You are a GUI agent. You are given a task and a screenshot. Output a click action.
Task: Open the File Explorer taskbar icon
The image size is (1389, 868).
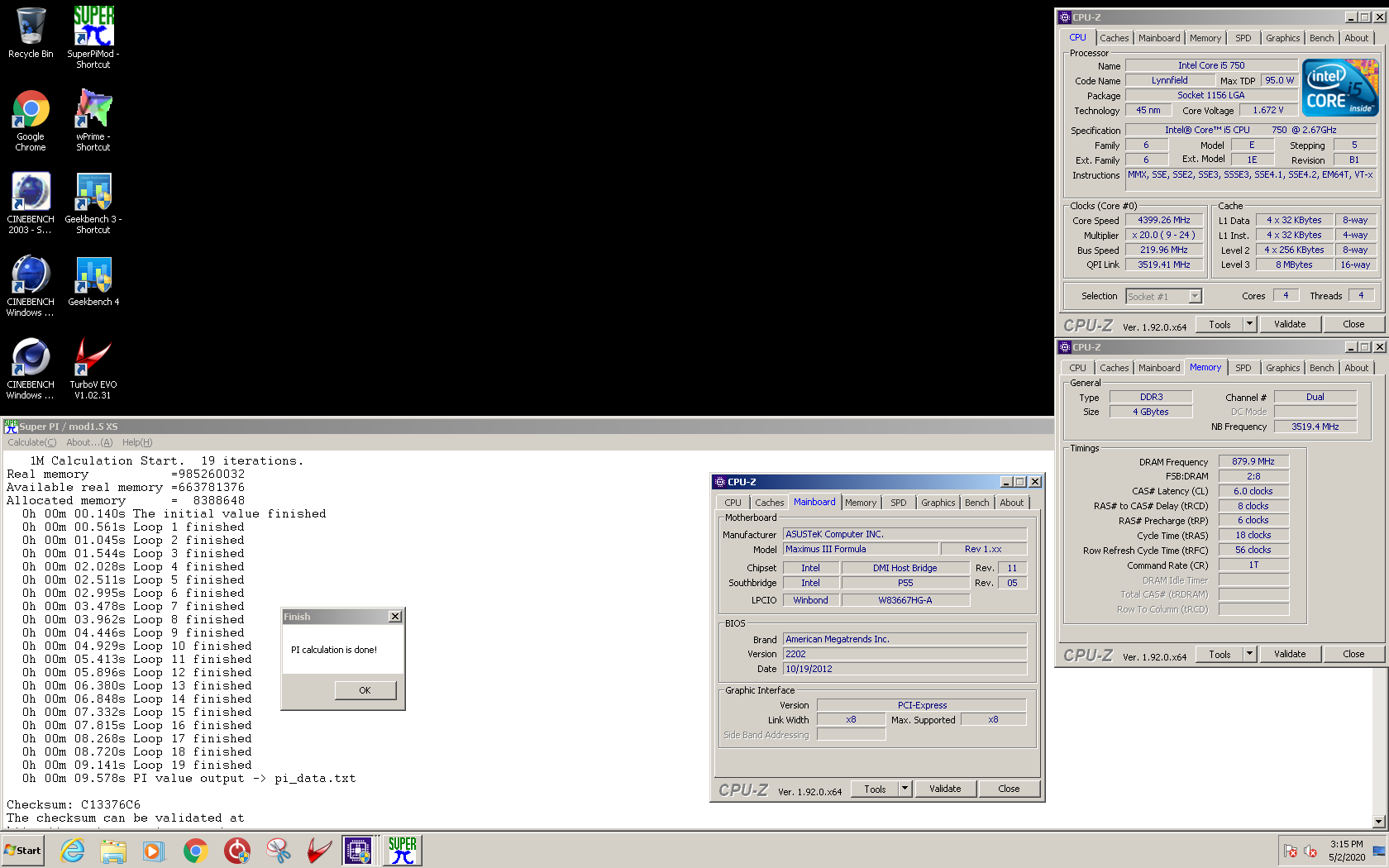(x=113, y=851)
